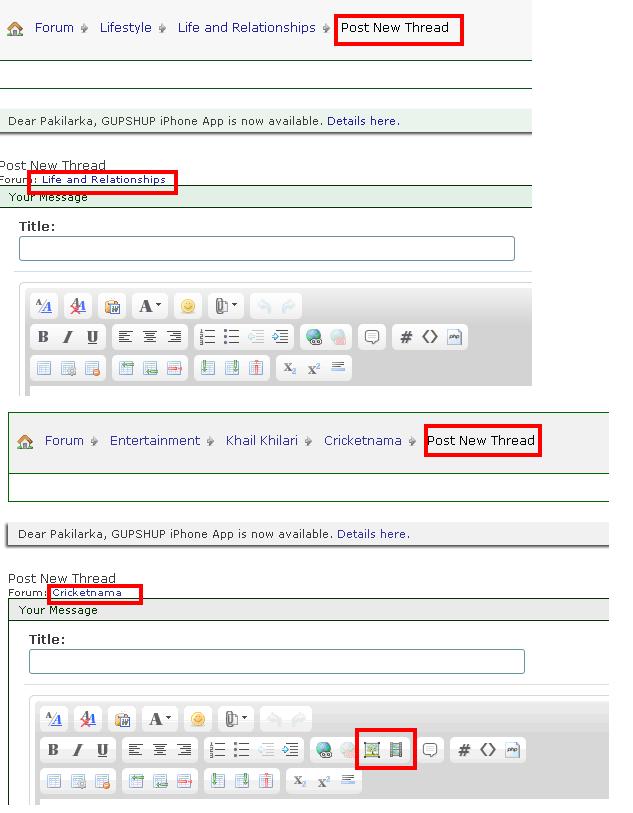Open the Lifestyle breadcrumb link
633x813 pixels.
pos(126,28)
